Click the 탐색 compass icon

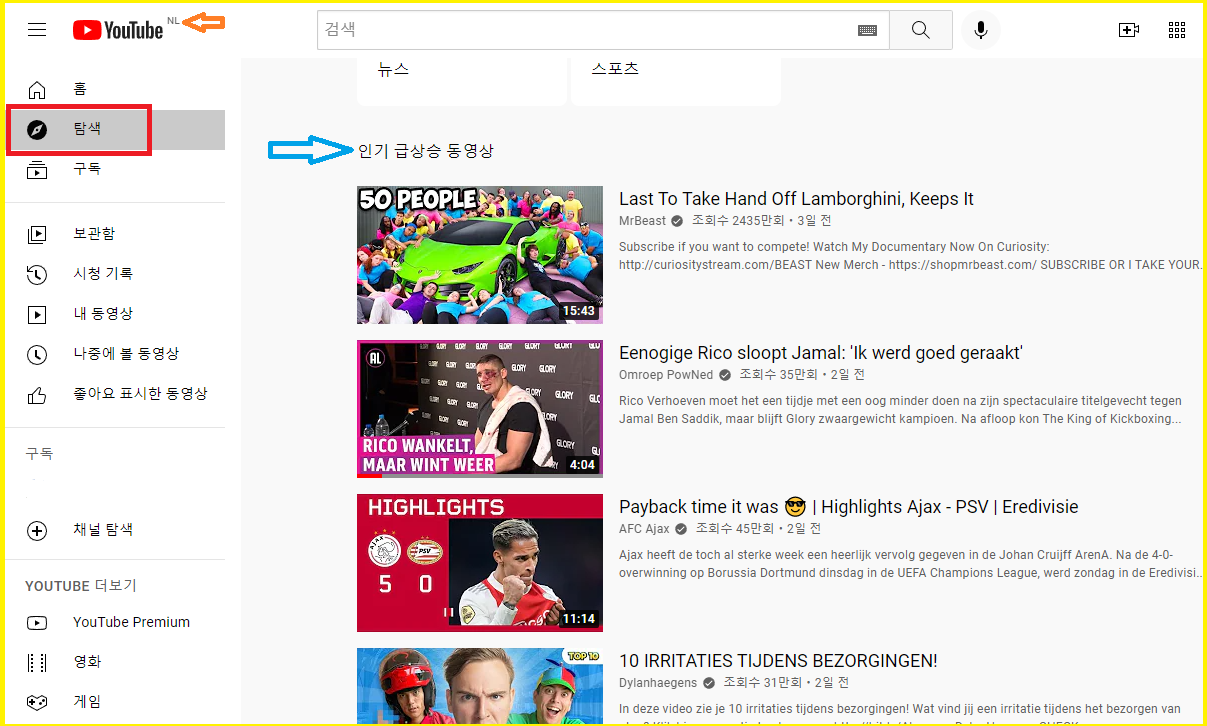click(x=37, y=130)
